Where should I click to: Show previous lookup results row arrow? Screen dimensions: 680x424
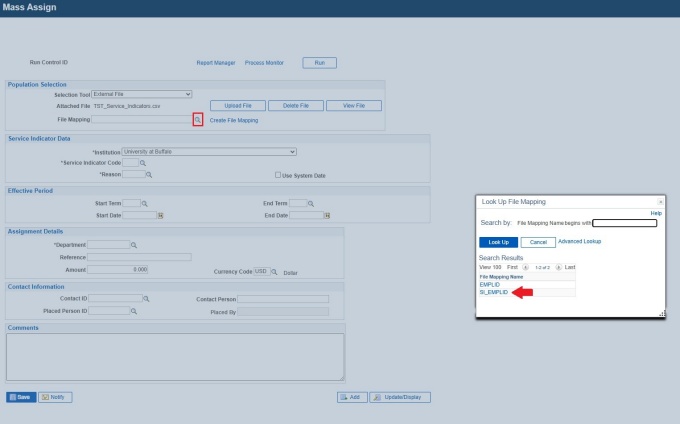(x=526, y=268)
